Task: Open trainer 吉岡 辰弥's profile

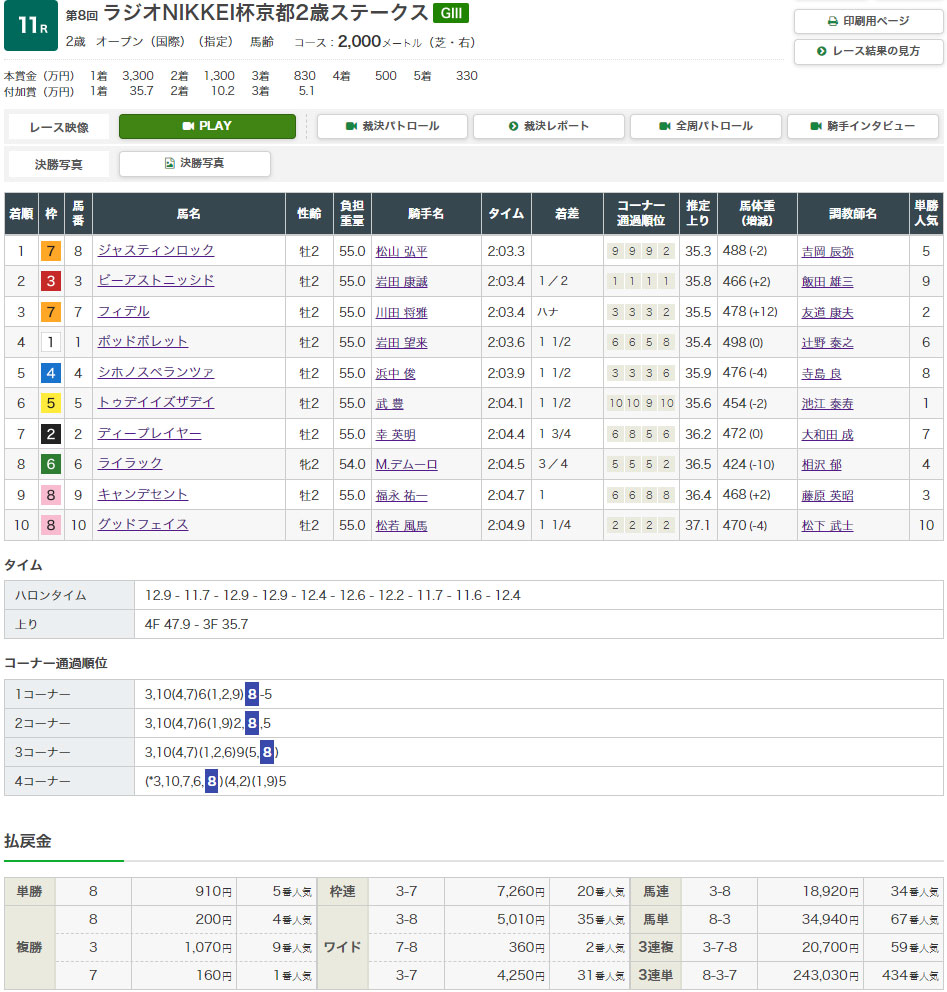Action: pyautogui.click(x=827, y=252)
